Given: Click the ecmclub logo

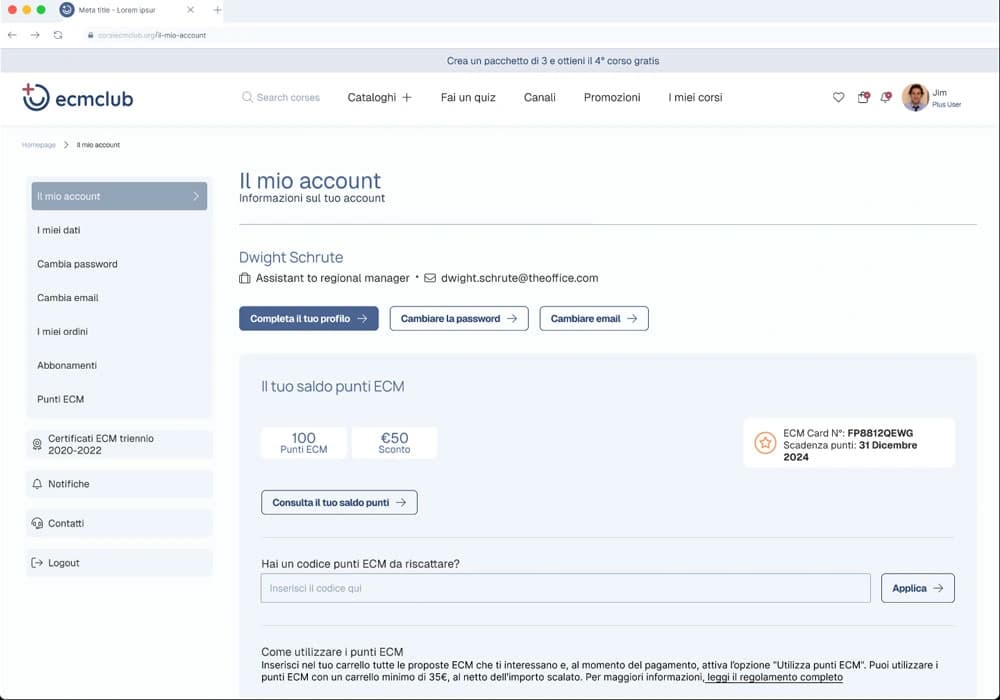Looking at the screenshot, I should 77,96.
